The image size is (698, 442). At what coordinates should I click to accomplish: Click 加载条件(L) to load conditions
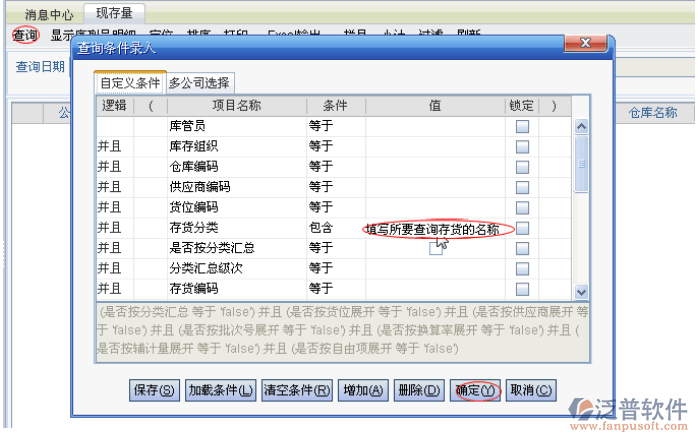tap(221, 390)
